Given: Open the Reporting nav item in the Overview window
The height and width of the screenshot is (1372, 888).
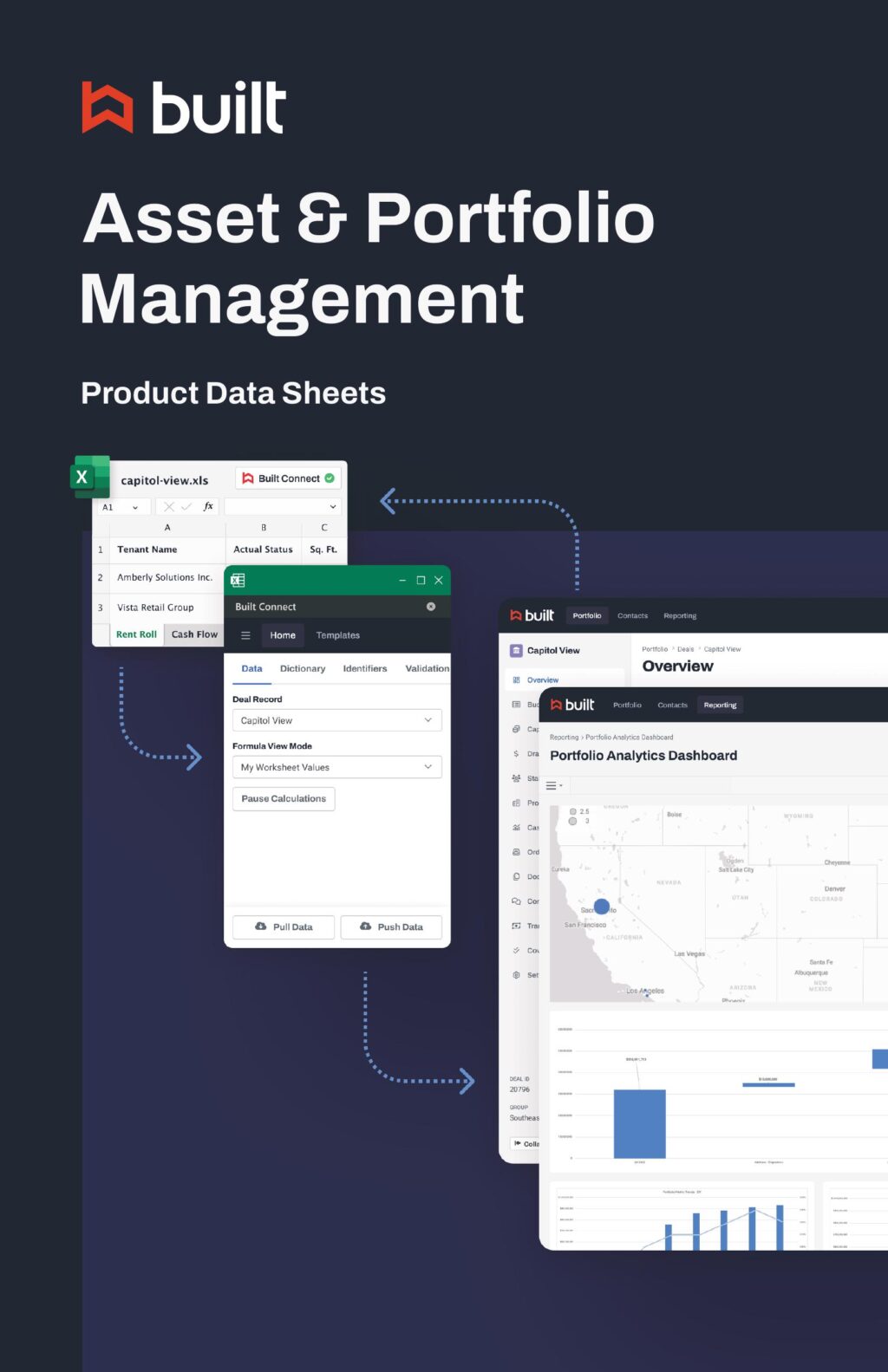Looking at the screenshot, I should coord(680,616).
